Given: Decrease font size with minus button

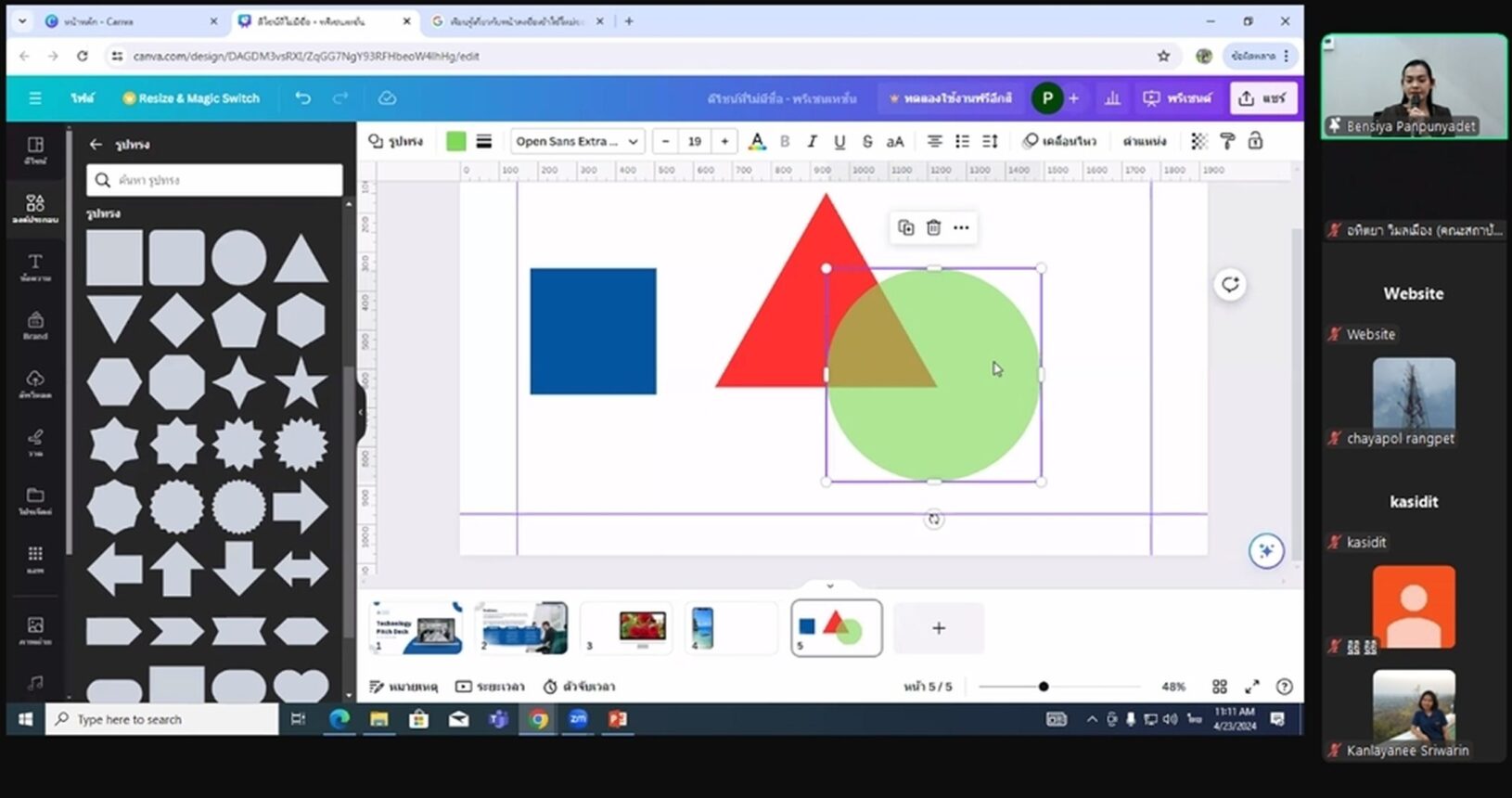Looking at the screenshot, I should [x=665, y=141].
